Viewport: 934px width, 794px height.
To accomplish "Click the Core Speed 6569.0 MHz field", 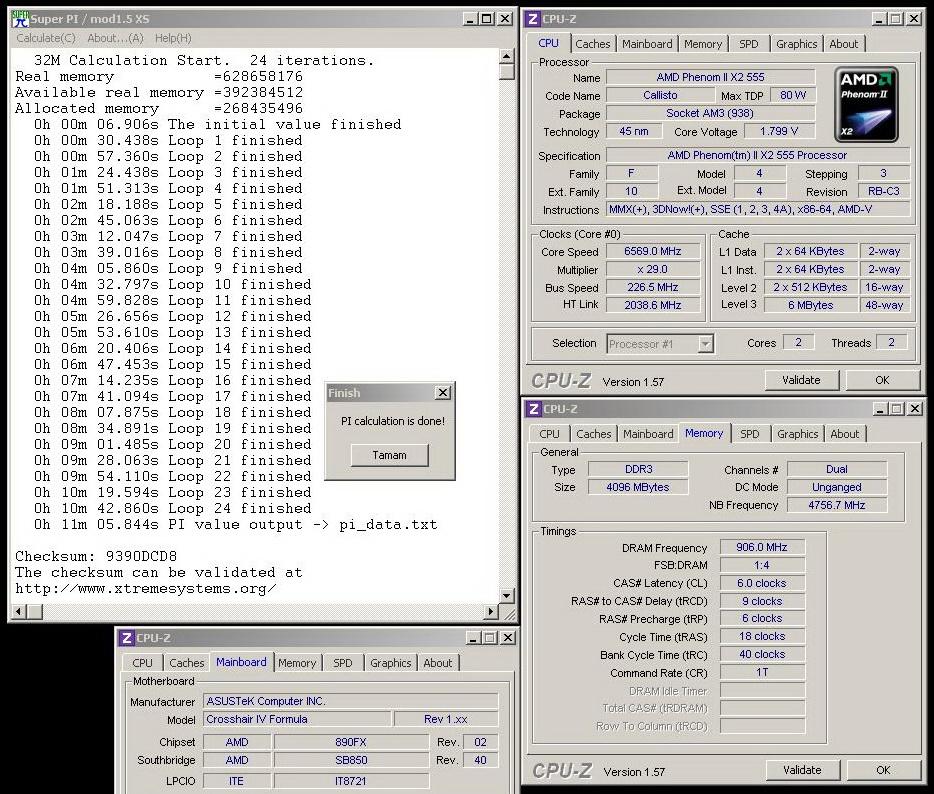I will coord(652,251).
